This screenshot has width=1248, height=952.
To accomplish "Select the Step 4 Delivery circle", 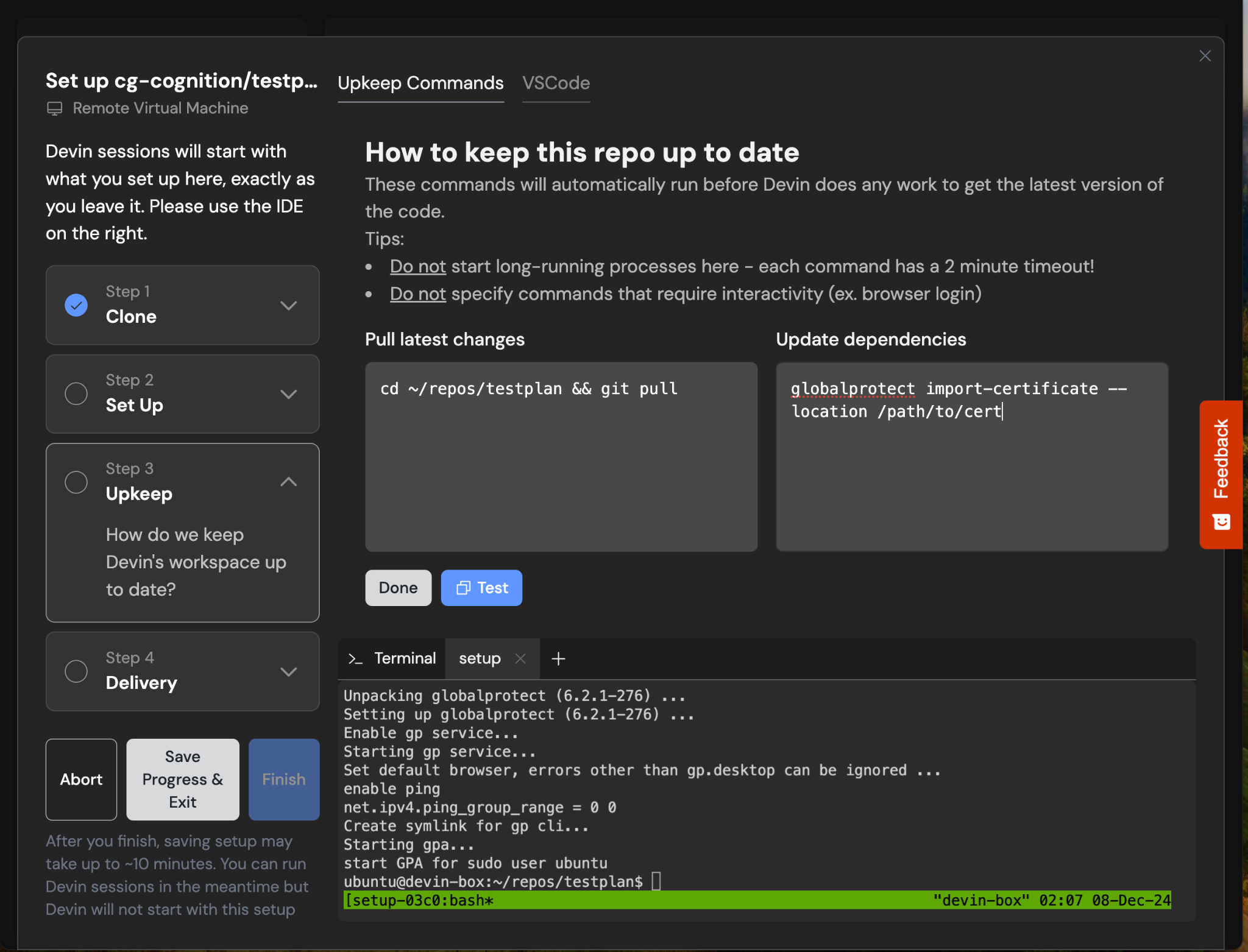I will point(76,671).
